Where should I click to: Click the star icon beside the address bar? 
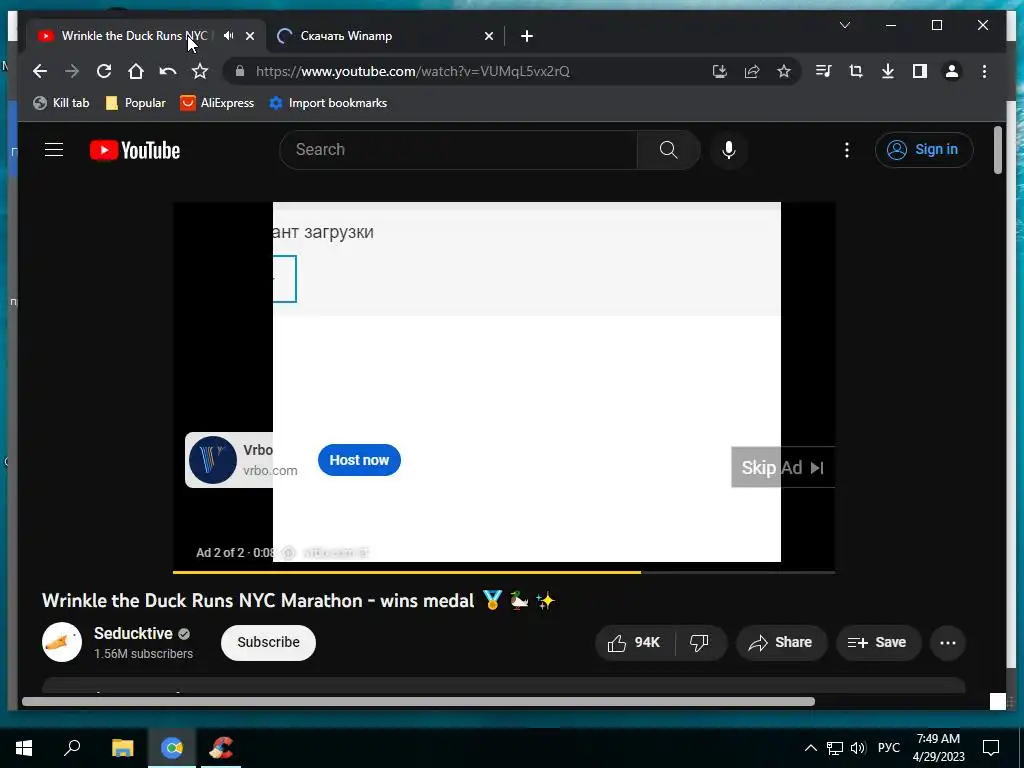(200, 71)
